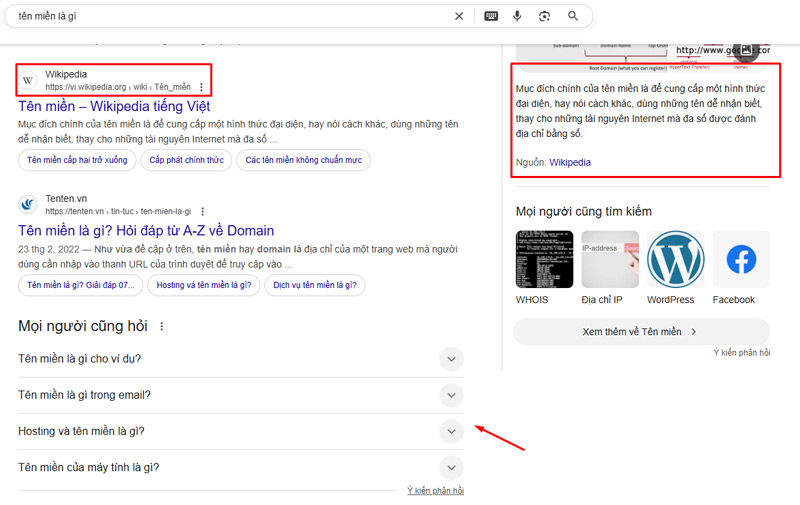Click the Wikipedia favicon icon
800x505 pixels.
point(28,80)
